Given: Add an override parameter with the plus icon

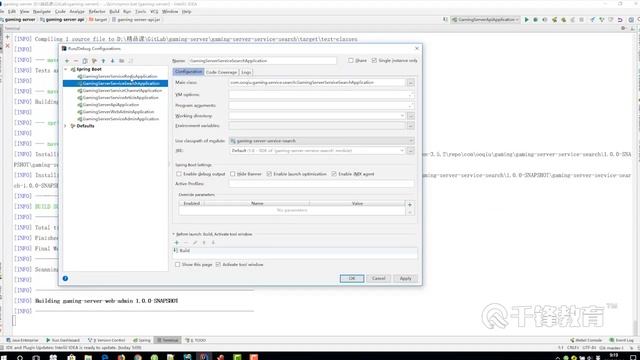Looking at the screenshot, I should (410, 204).
